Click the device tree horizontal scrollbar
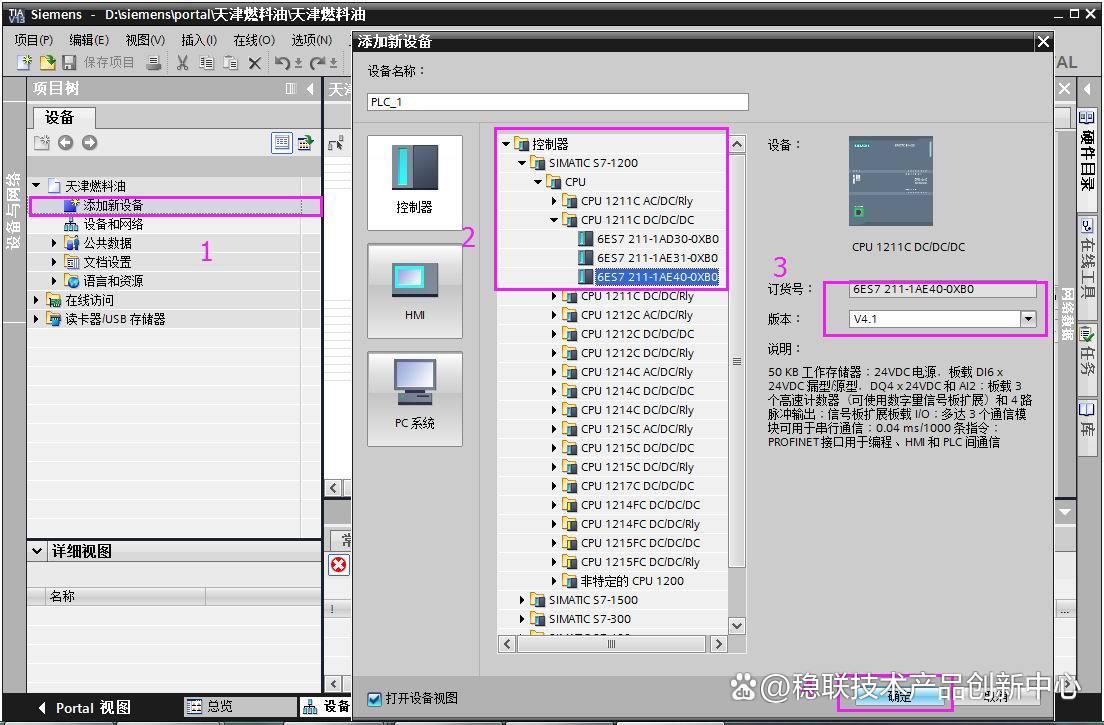 [x=611, y=643]
